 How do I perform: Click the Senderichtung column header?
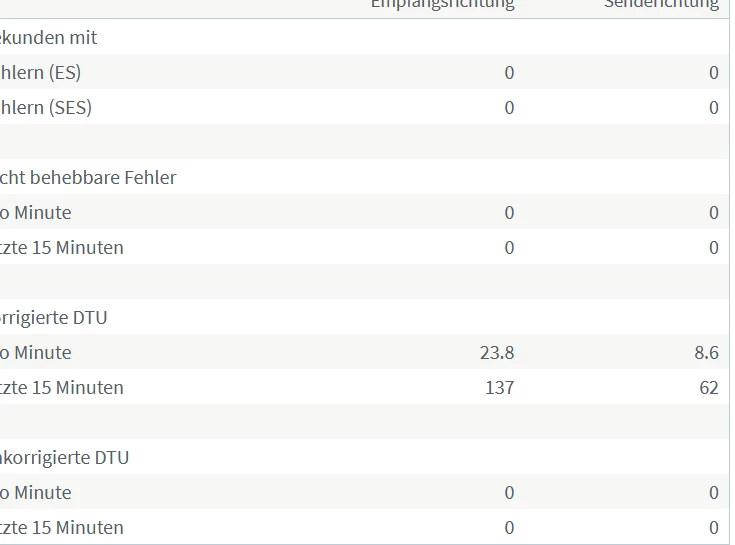661,4
